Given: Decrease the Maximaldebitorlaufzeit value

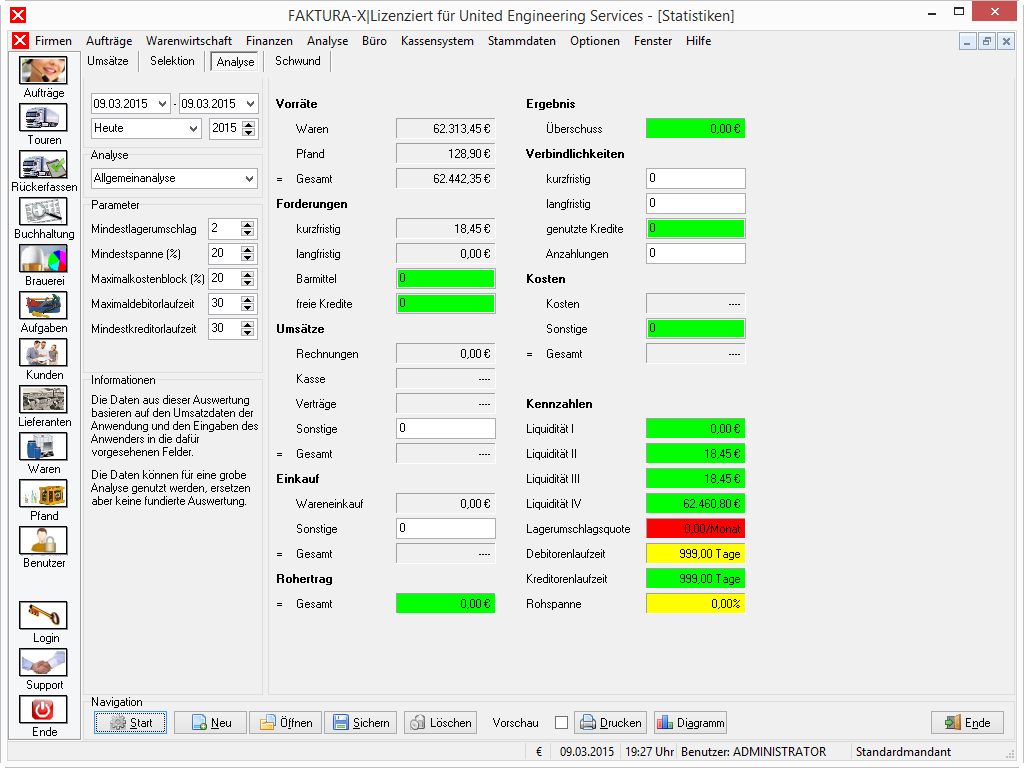Looking at the screenshot, I should (x=247, y=308).
